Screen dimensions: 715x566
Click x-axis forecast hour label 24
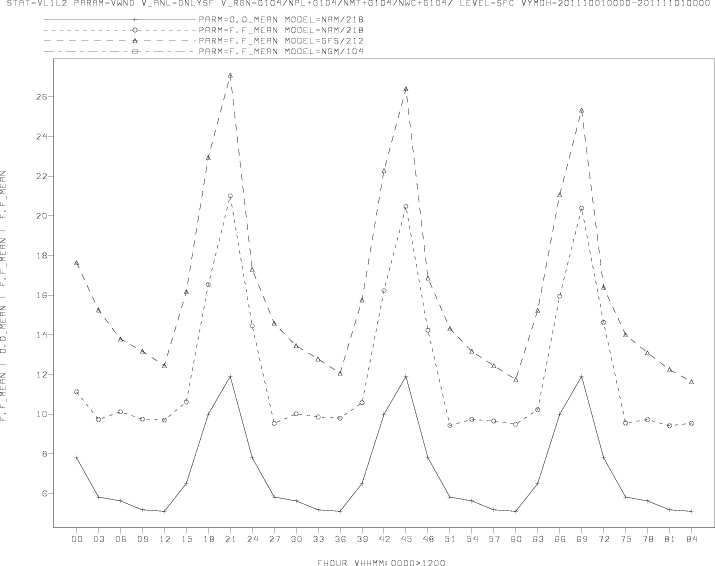pos(252,539)
